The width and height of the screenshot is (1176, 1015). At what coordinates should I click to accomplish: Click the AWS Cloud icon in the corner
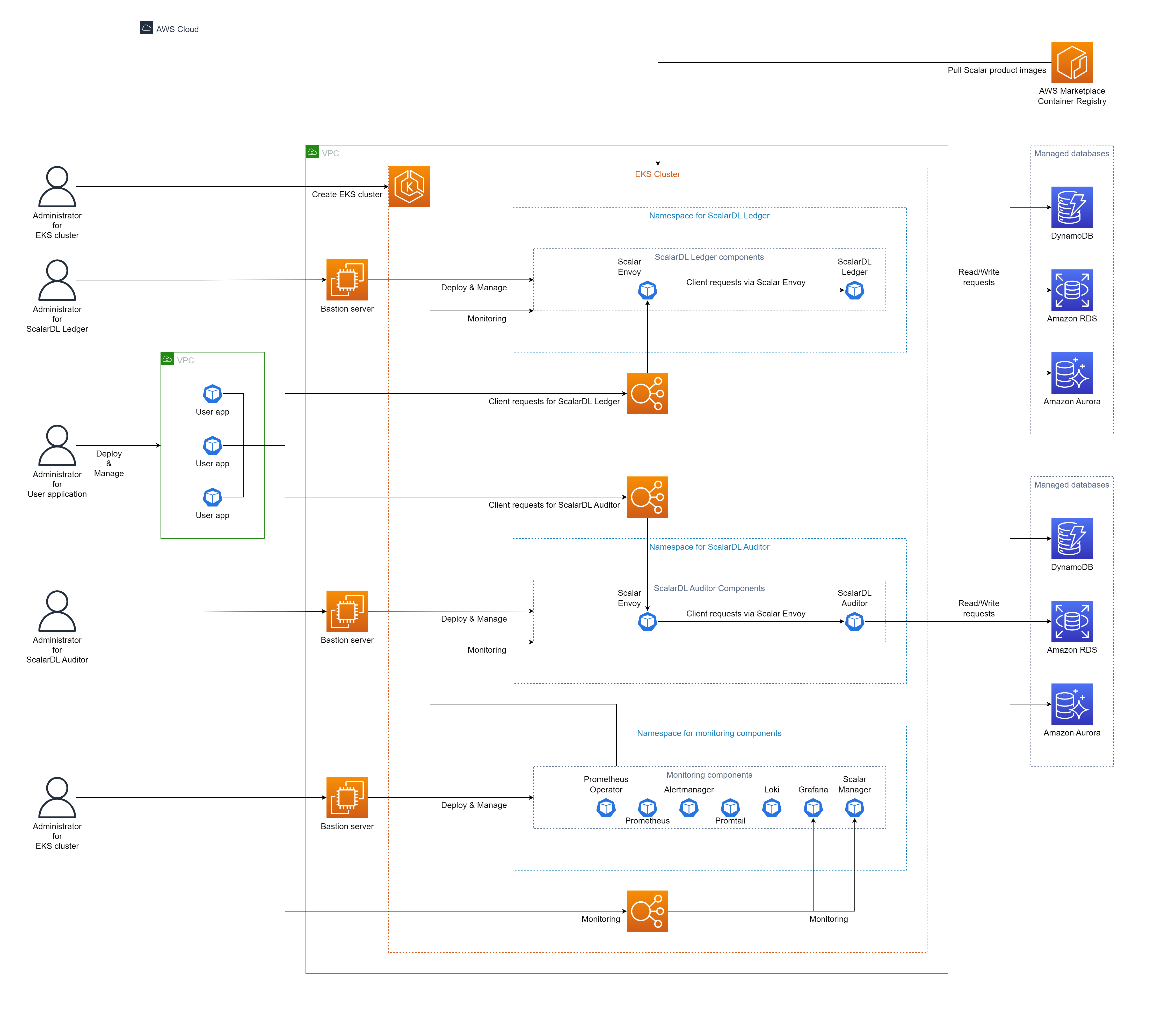tap(147, 27)
